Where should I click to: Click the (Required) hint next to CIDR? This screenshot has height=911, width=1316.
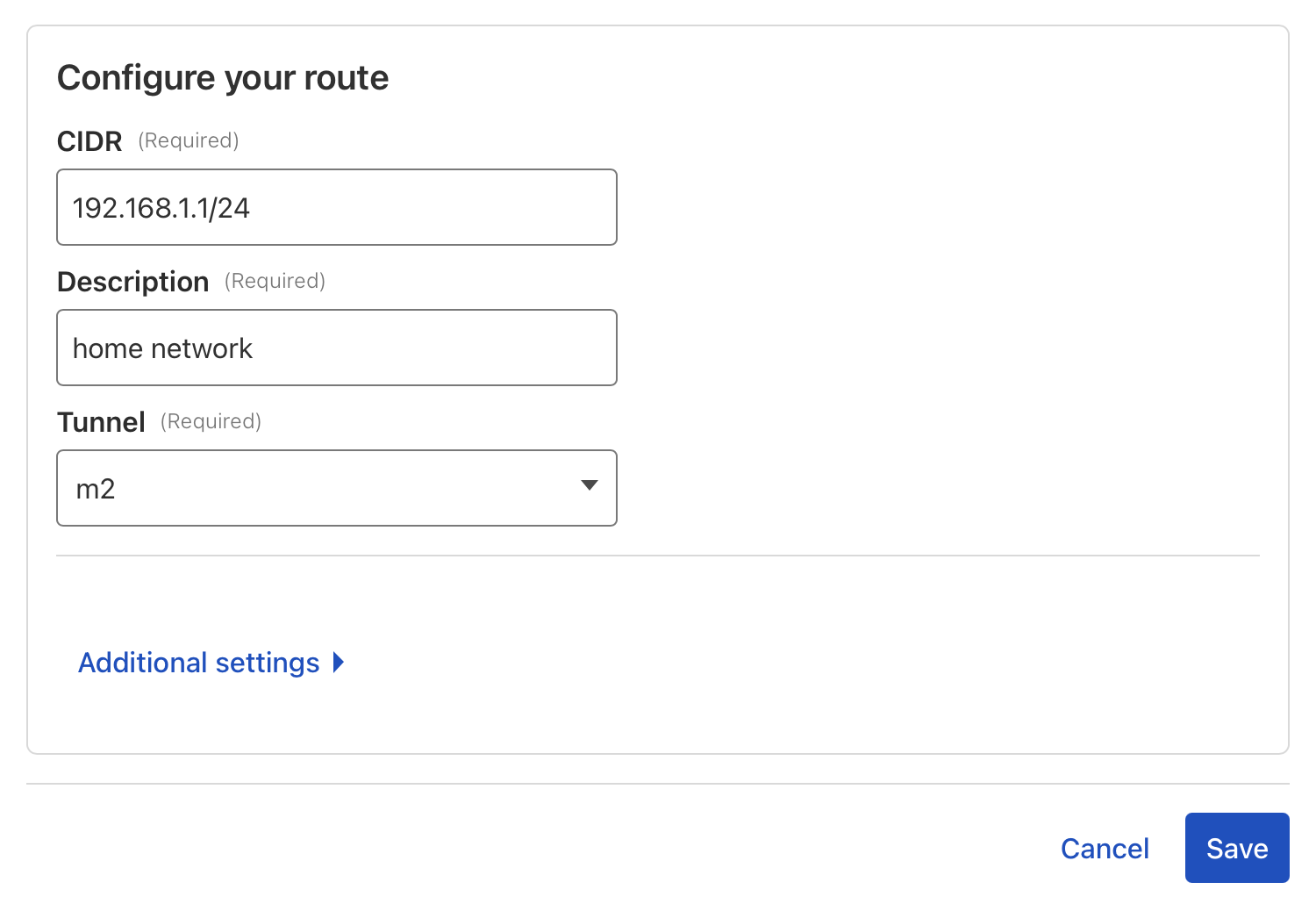coord(188,140)
